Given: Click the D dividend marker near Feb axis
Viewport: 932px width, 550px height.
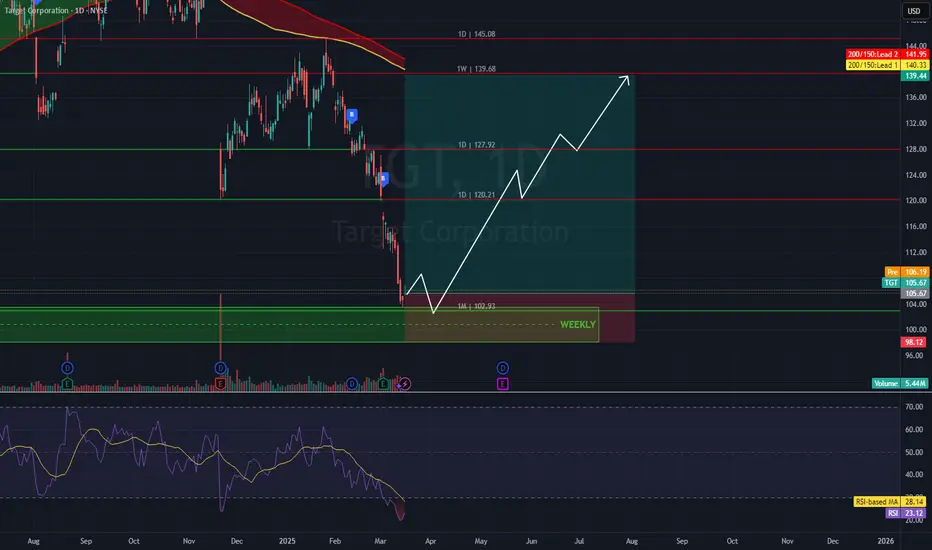Looking at the screenshot, I should coord(352,384).
